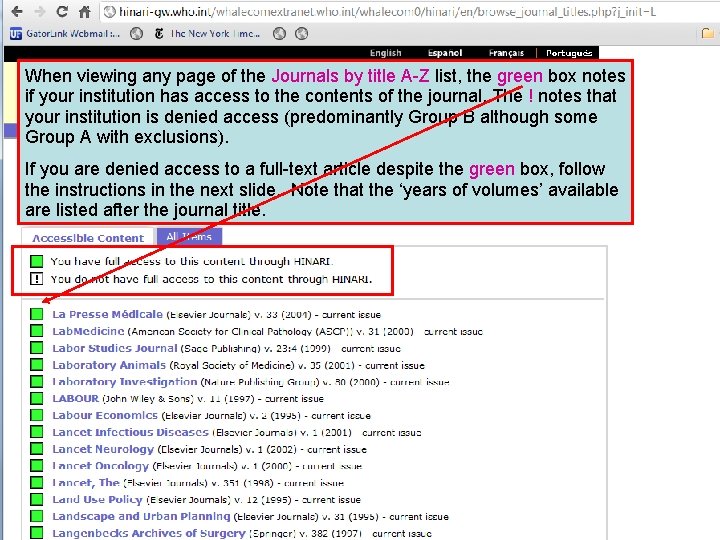Open the bookmarks folder icon at right
The width and height of the screenshot is (720, 540).
[x=708, y=33]
